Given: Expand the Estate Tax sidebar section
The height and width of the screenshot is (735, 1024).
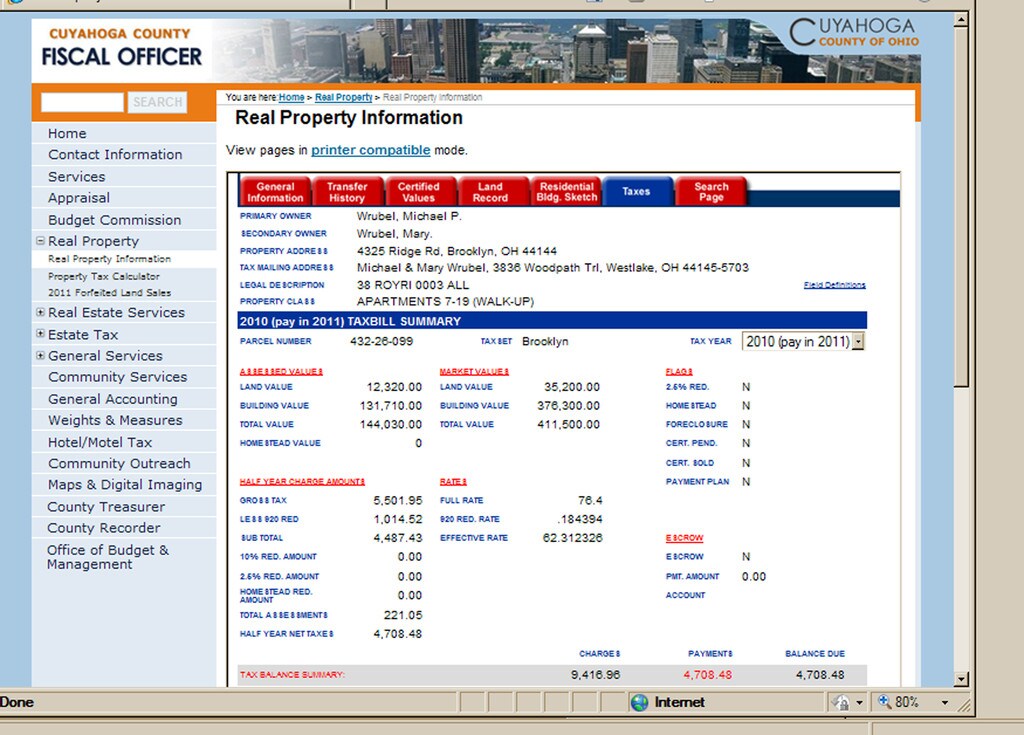Looking at the screenshot, I should 40,335.
